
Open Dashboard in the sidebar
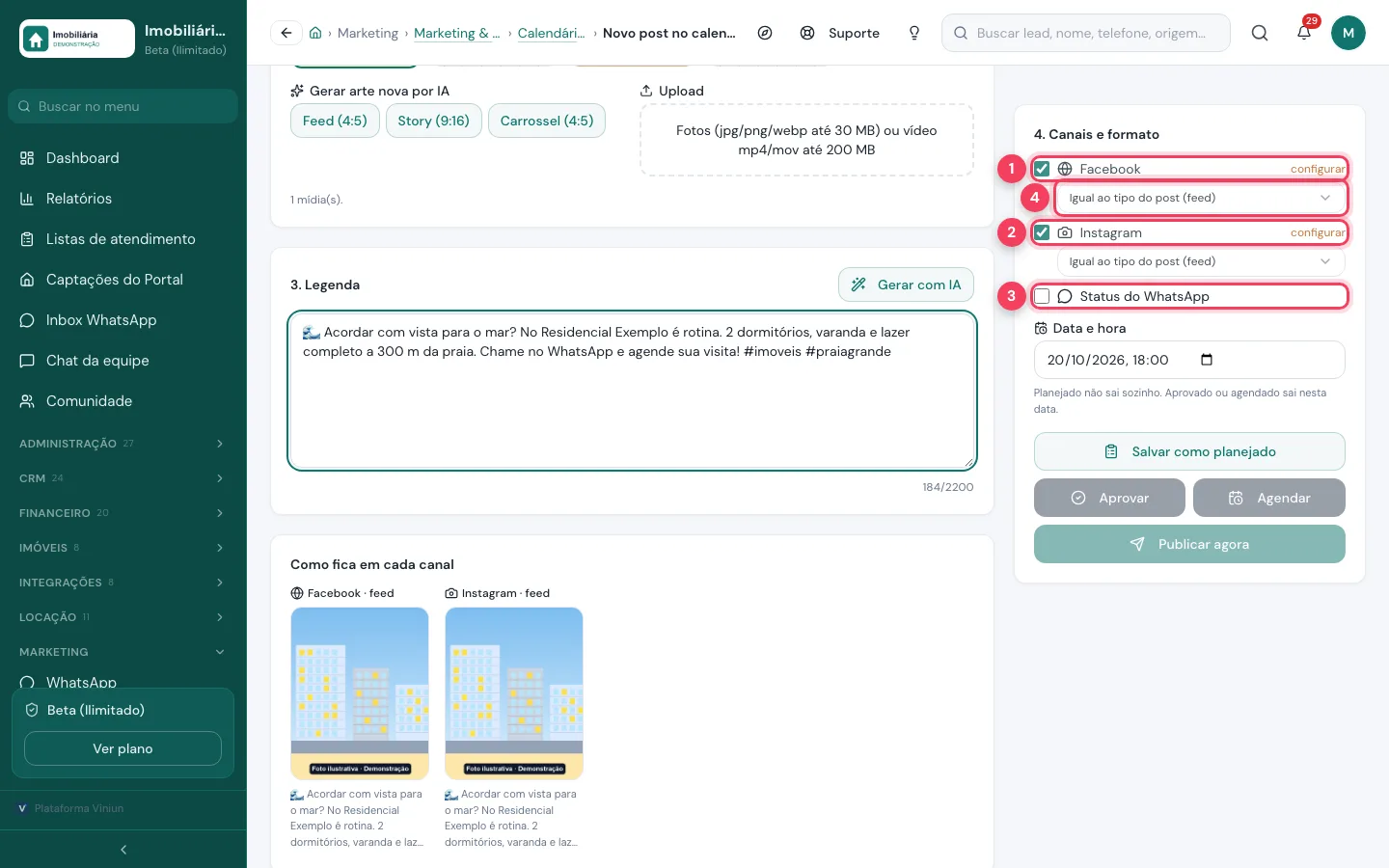(123, 158)
